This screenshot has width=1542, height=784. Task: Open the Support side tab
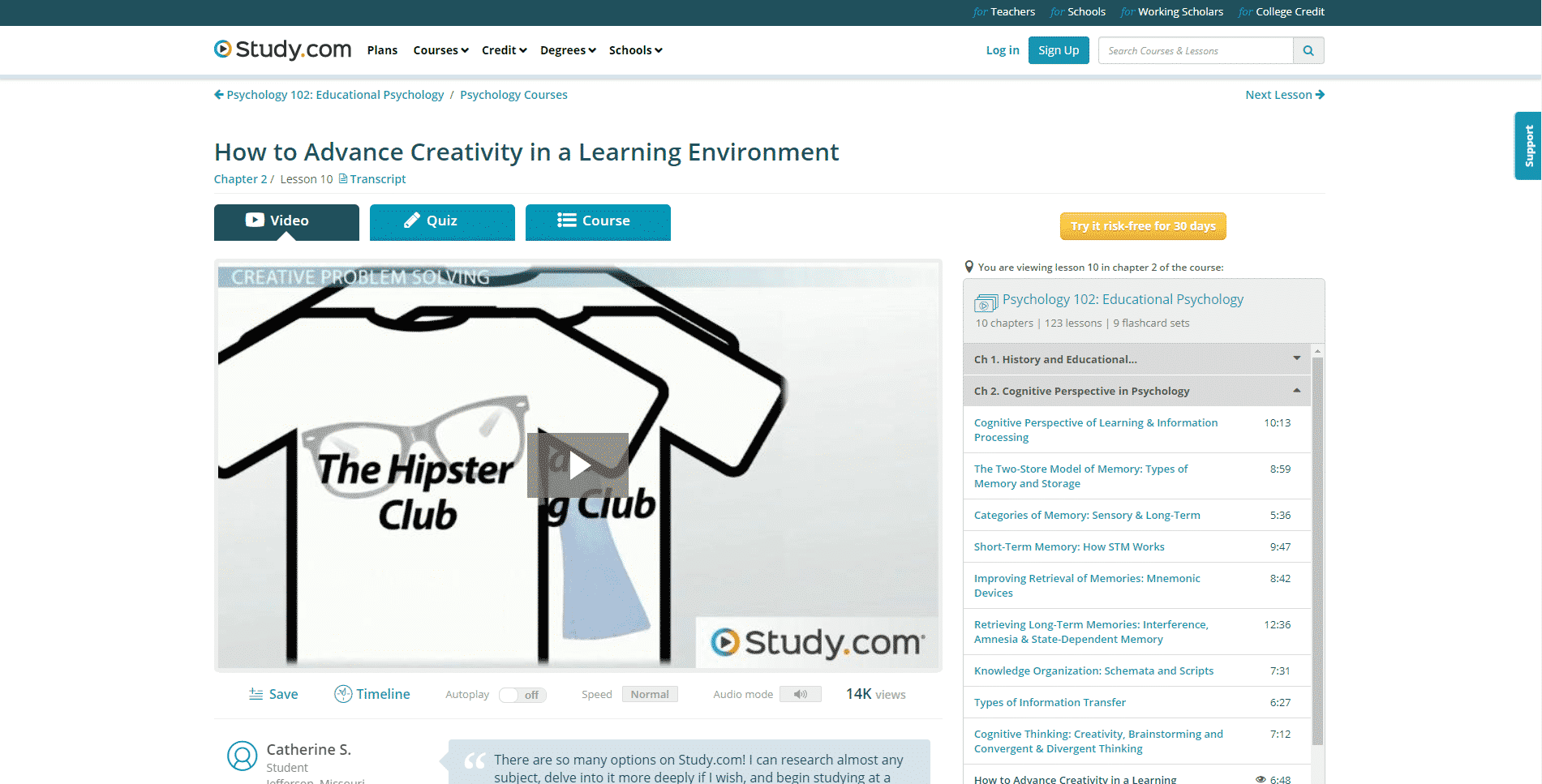click(x=1528, y=146)
